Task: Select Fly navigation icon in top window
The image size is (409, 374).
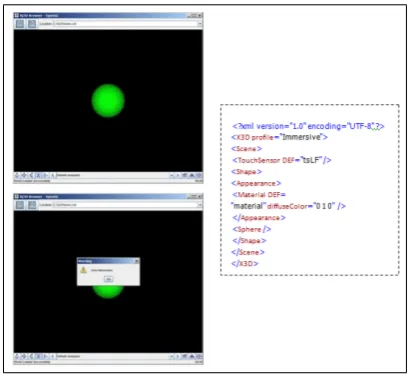Action: [x=17, y=175]
